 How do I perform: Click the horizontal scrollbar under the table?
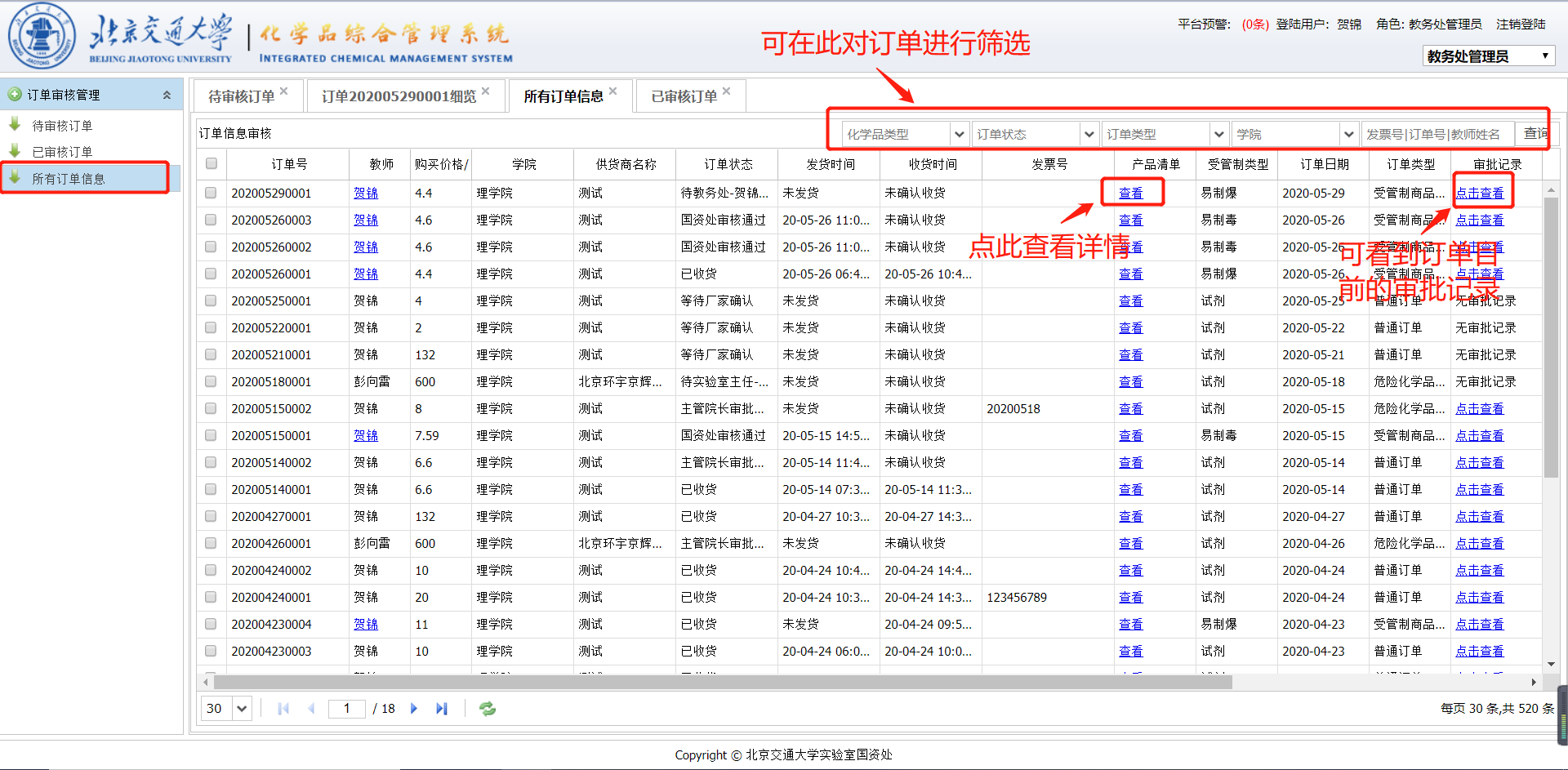(722, 682)
